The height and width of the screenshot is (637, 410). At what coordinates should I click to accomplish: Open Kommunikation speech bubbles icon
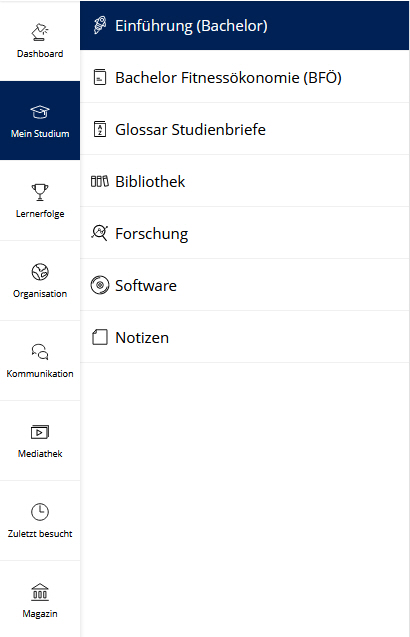(40, 352)
